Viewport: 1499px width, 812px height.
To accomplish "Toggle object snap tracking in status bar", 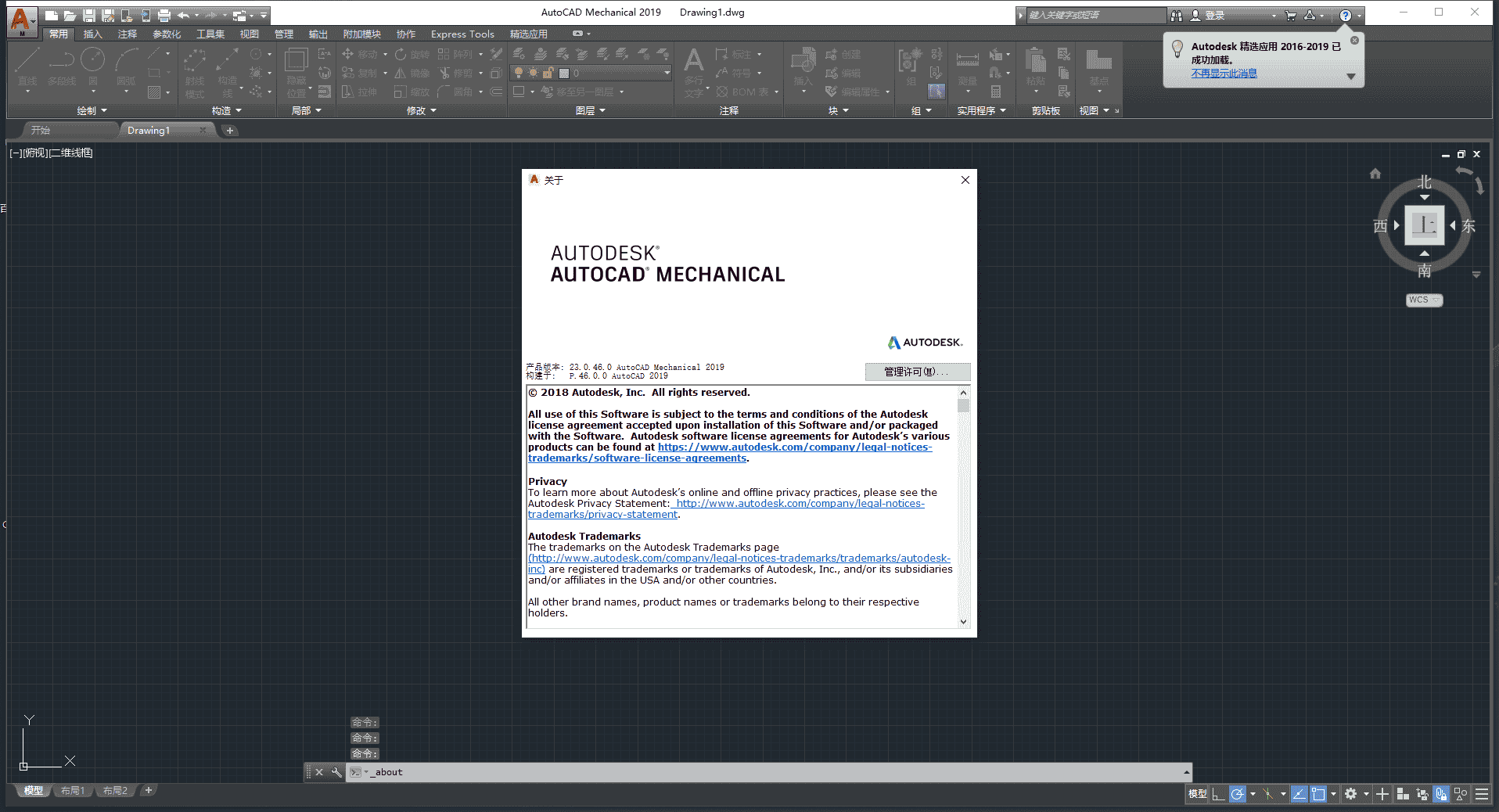I will tap(1299, 794).
